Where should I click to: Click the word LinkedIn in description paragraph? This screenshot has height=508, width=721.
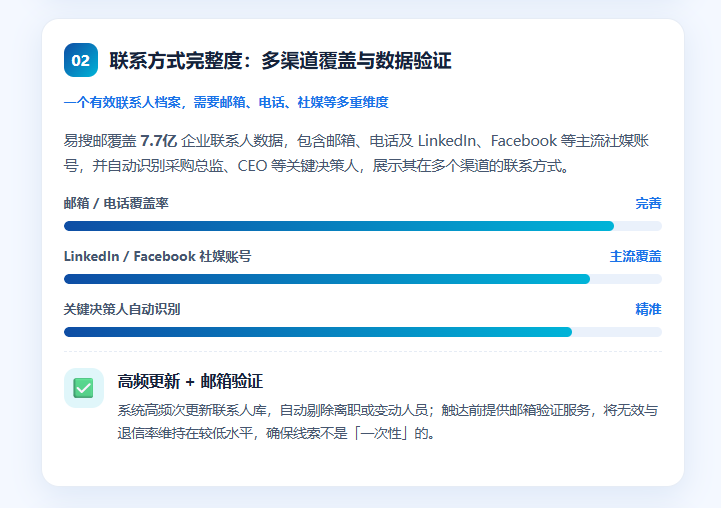pos(446,141)
